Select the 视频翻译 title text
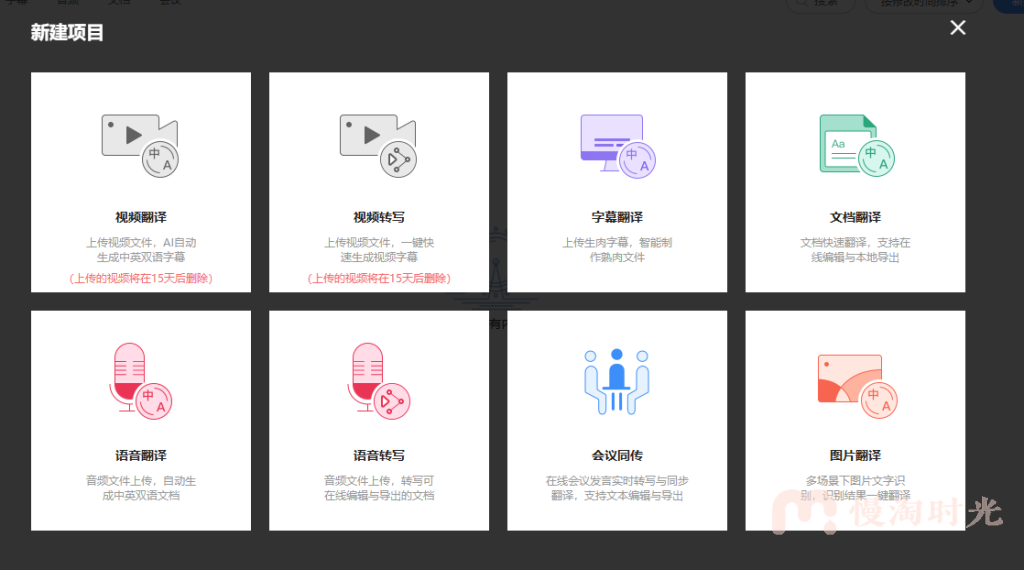The image size is (1024, 570). point(141,217)
